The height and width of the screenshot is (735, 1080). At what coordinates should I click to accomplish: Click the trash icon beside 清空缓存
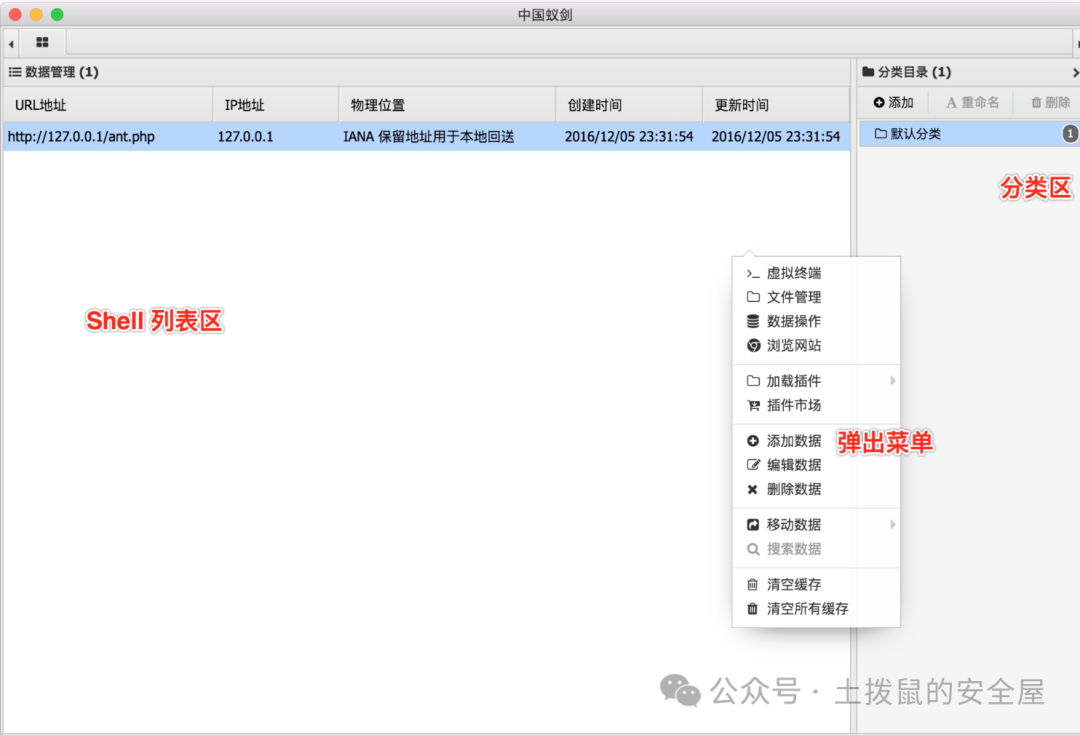tap(752, 585)
